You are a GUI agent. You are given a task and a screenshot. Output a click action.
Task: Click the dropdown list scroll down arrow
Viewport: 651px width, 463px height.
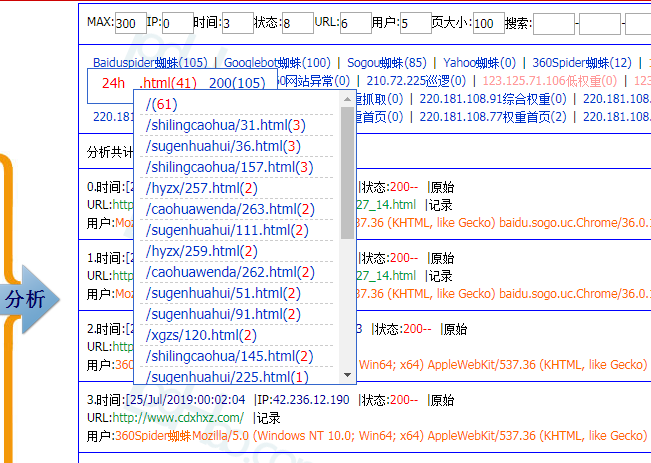[x=348, y=375]
